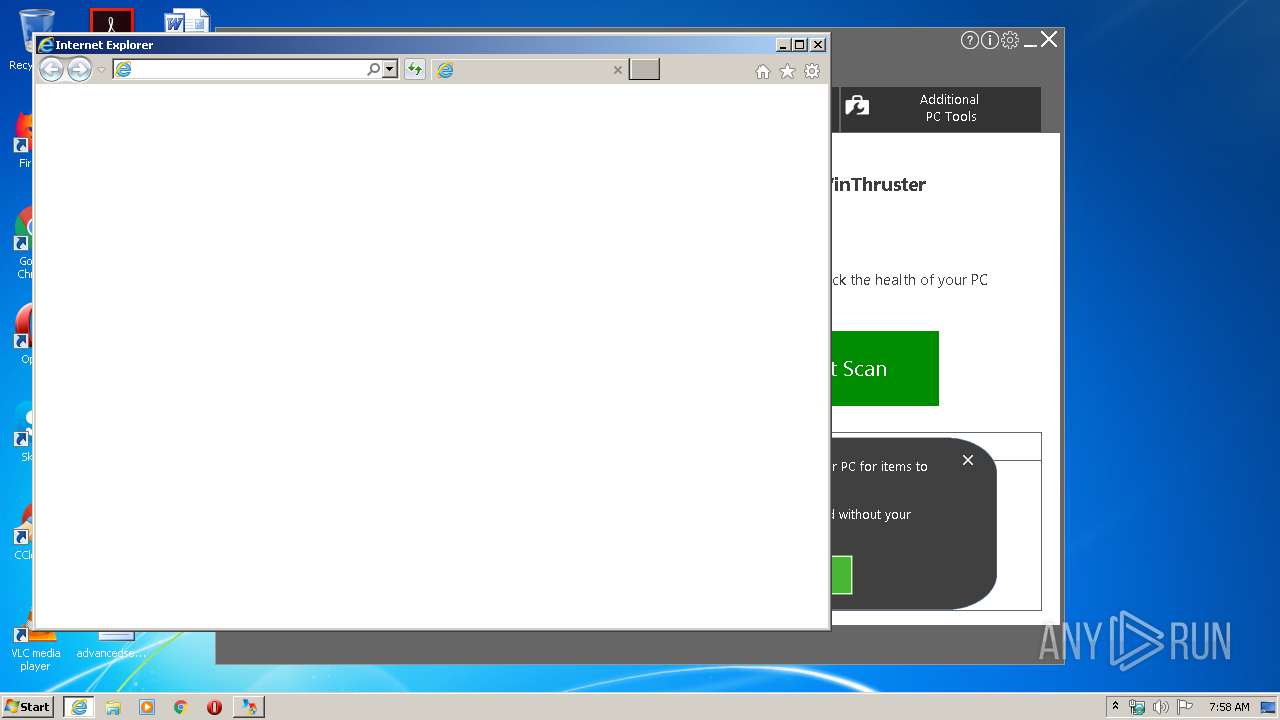Open Windows Explorer from the taskbar
The height and width of the screenshot is (720, 1280).
point(113,707)
